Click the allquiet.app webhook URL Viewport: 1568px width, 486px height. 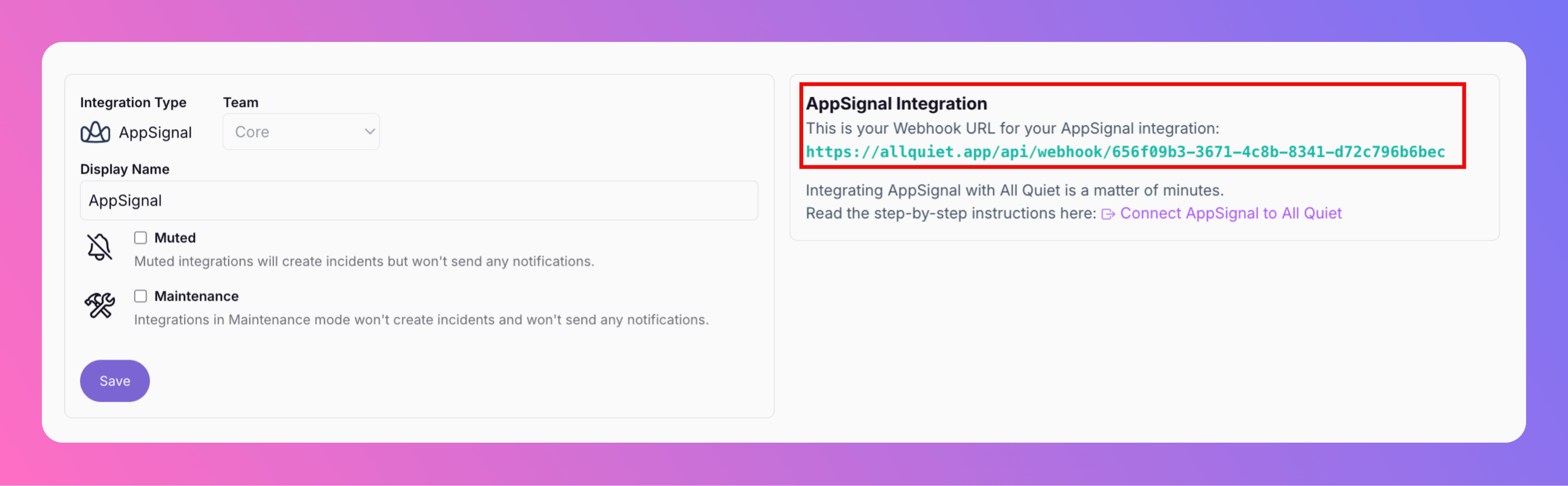[x=1125, y=152]
